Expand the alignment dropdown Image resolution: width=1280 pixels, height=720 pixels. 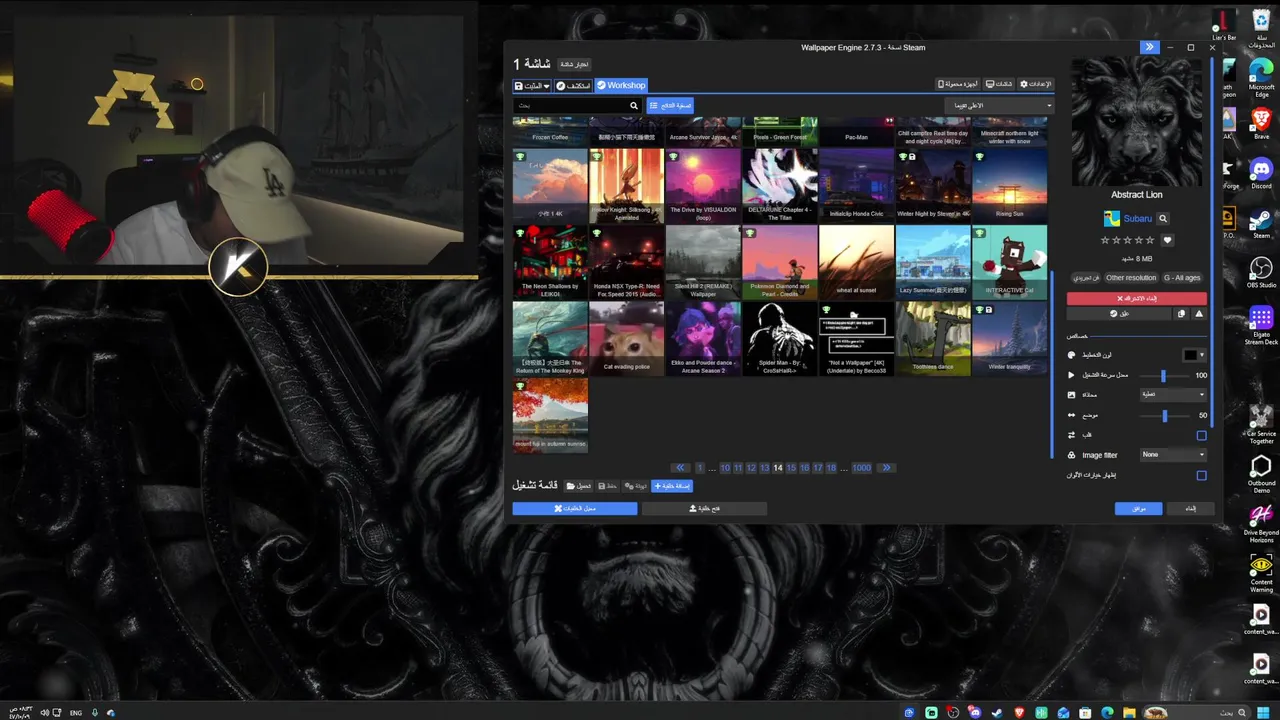pos(1173,394)
